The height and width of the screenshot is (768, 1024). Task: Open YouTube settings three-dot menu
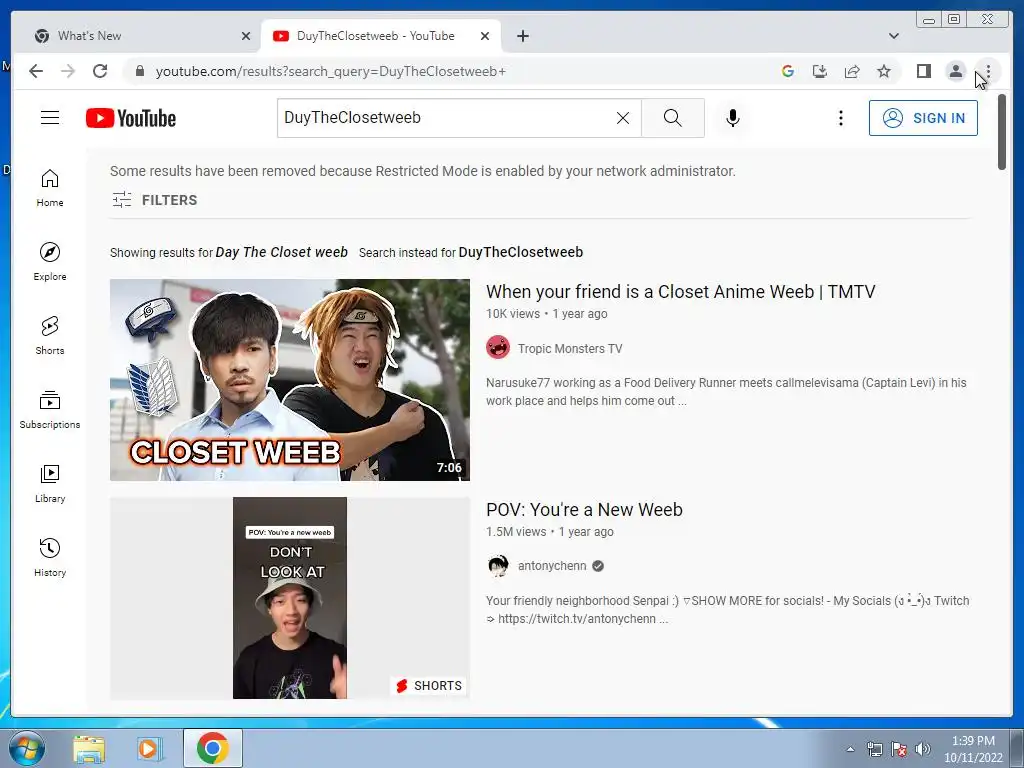click(840, 118)
